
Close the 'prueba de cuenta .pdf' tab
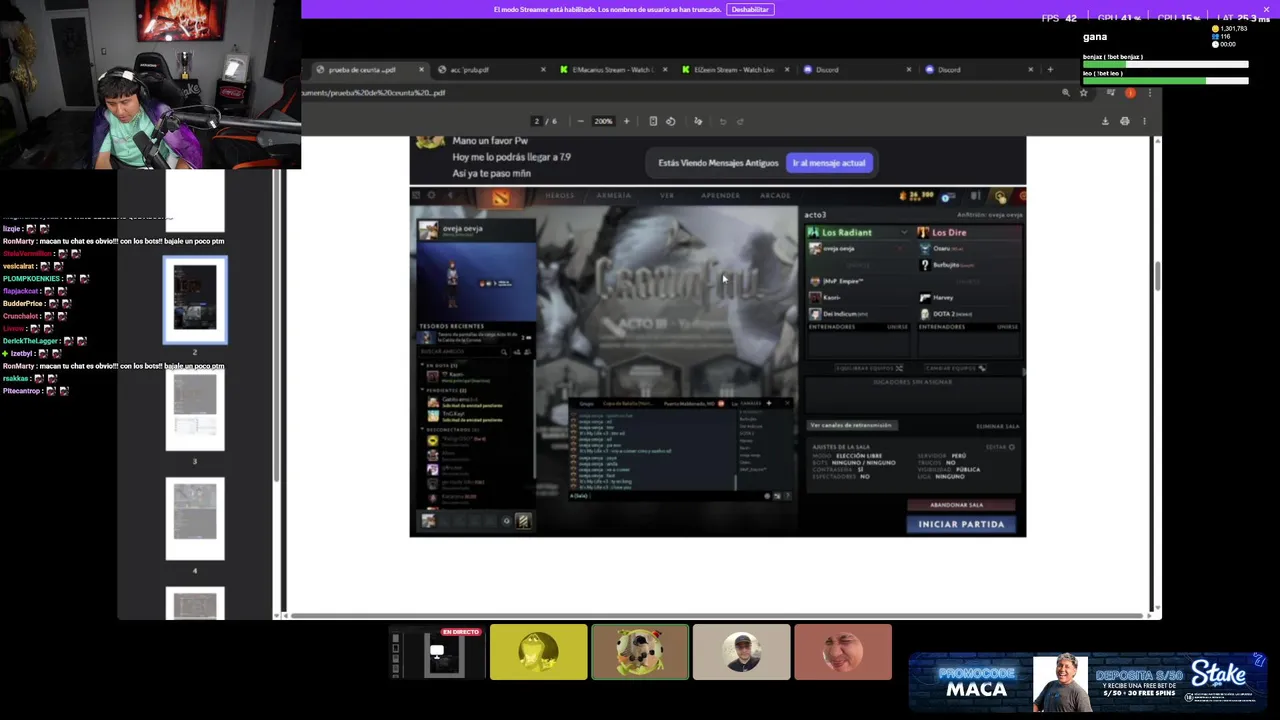point(421,70)
